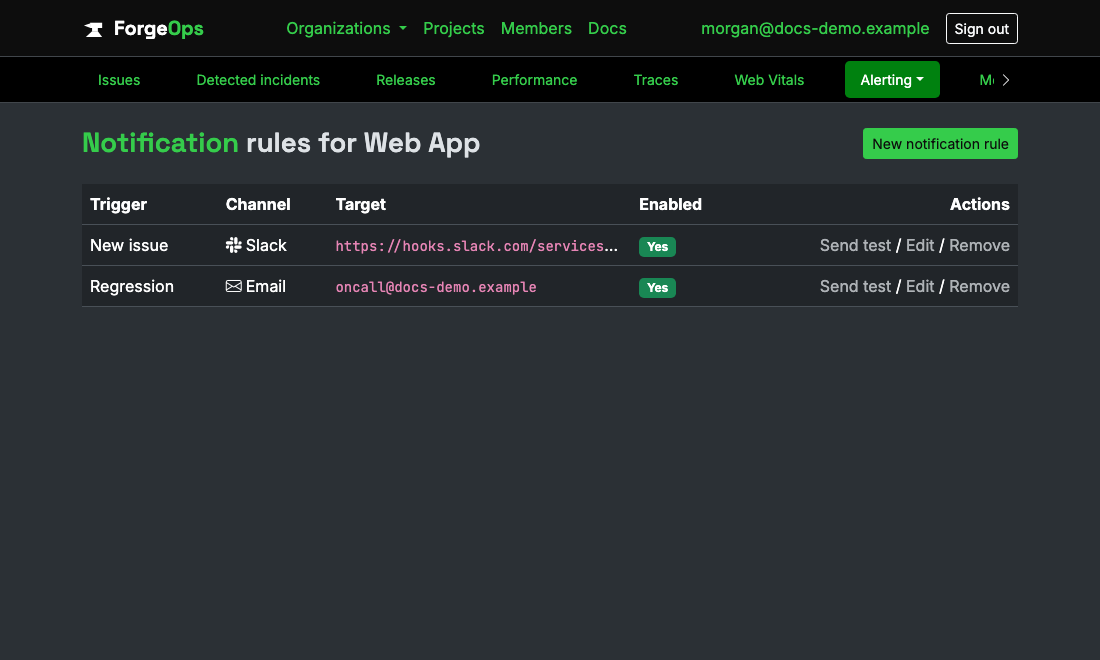Edit the Regression Email rule

tap(920, 286)
